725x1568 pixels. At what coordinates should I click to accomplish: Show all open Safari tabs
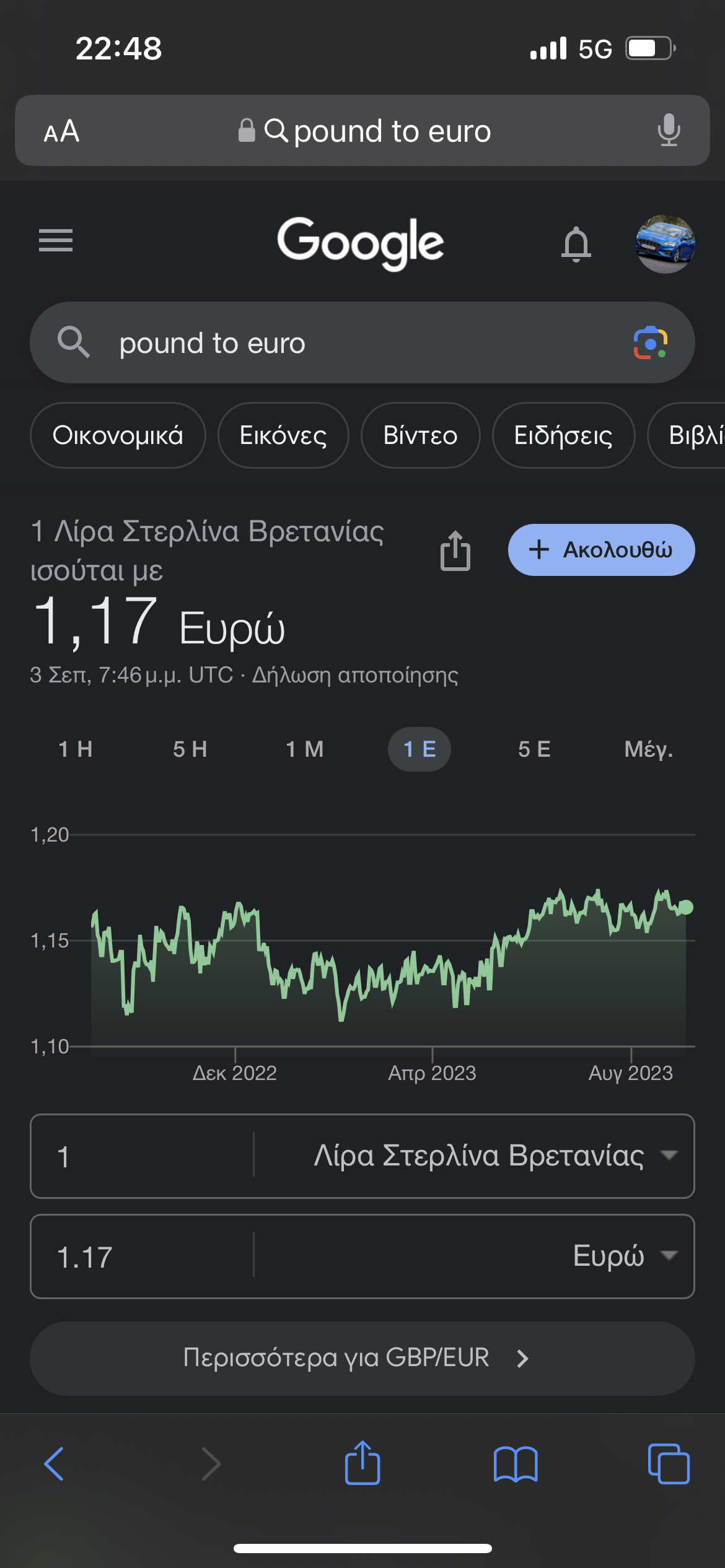pos(669,1464)
